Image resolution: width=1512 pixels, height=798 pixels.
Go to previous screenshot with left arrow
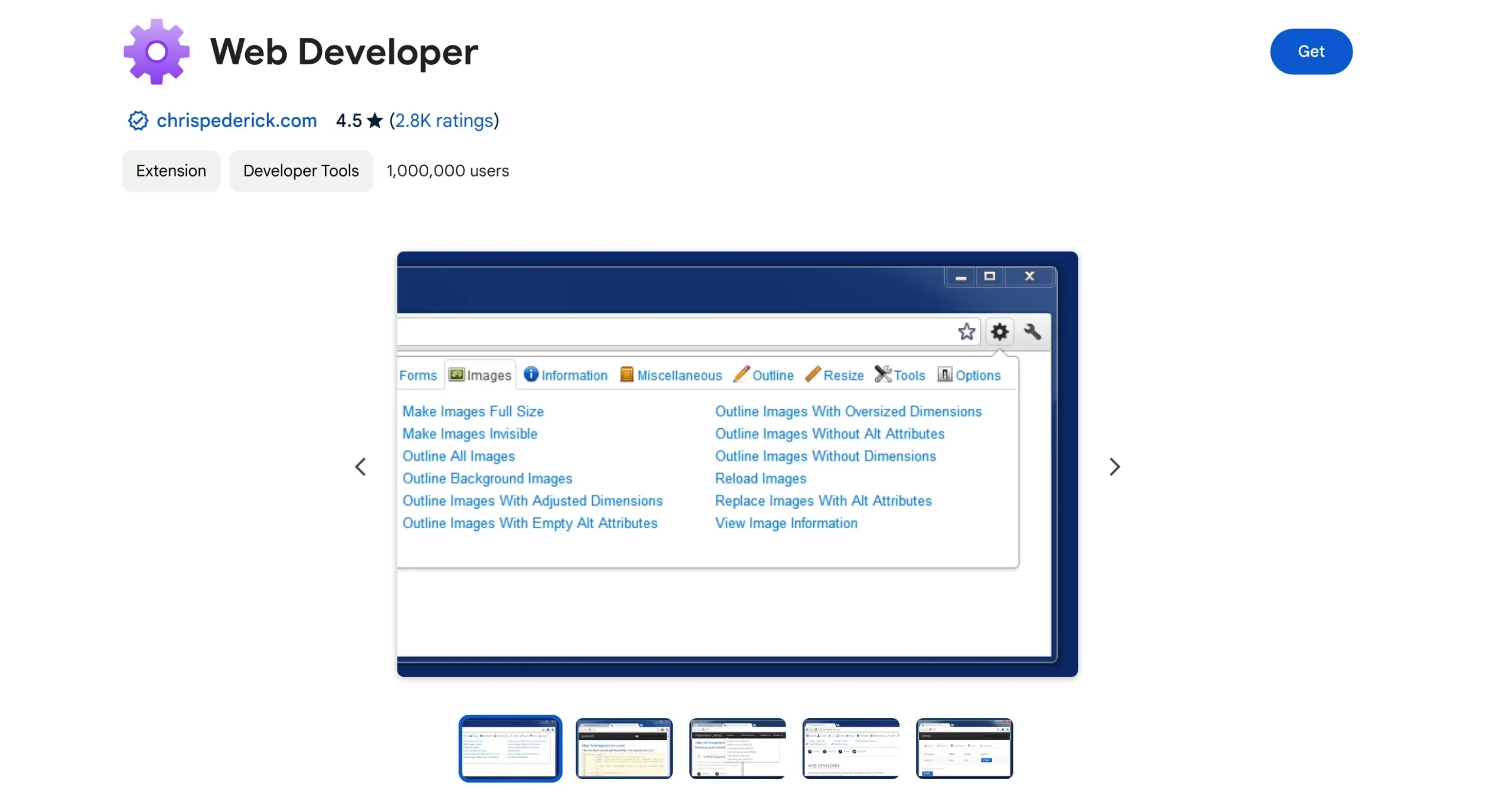click(x=360, y=467)
